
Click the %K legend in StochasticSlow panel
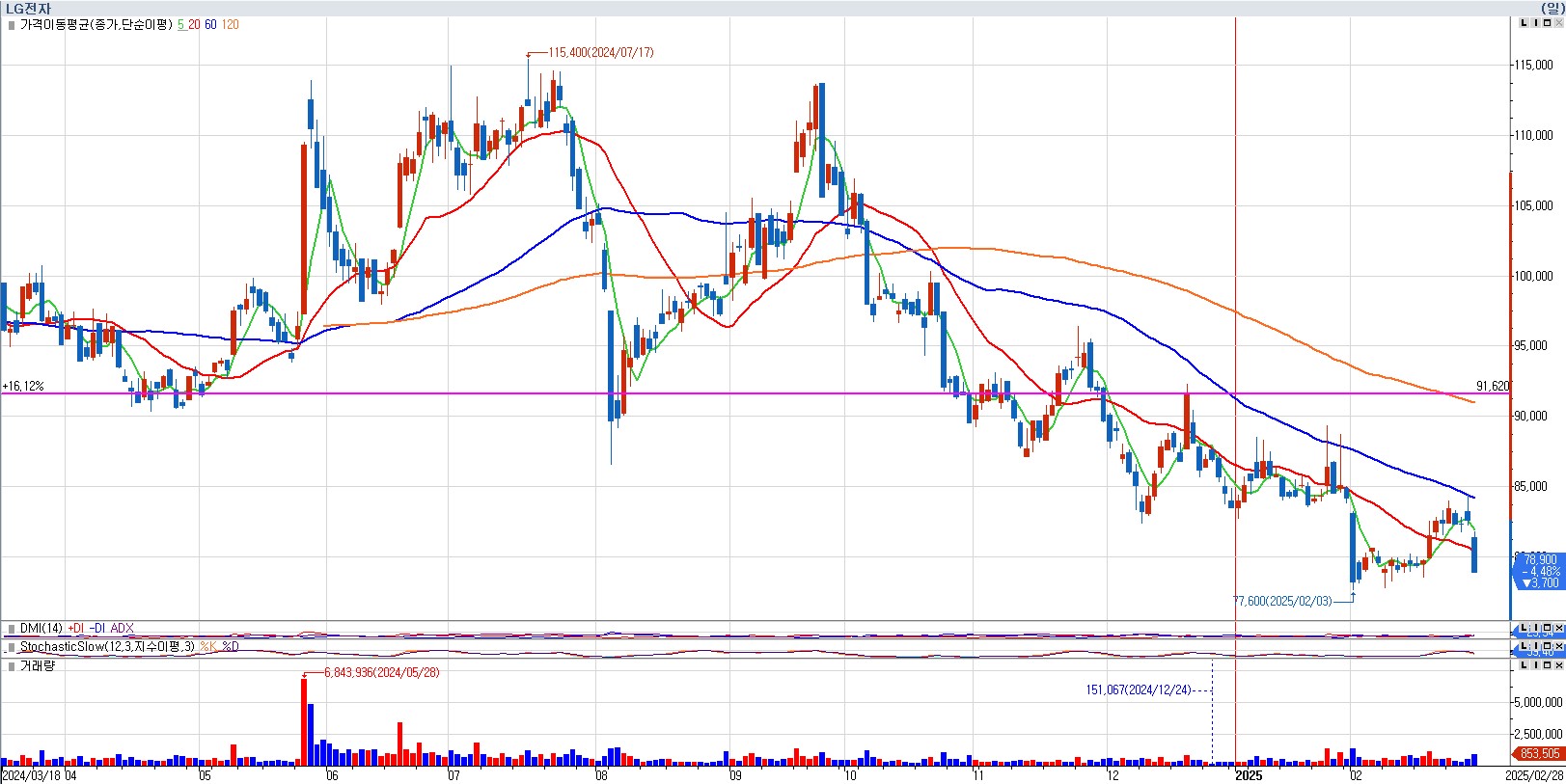[208, 647]
